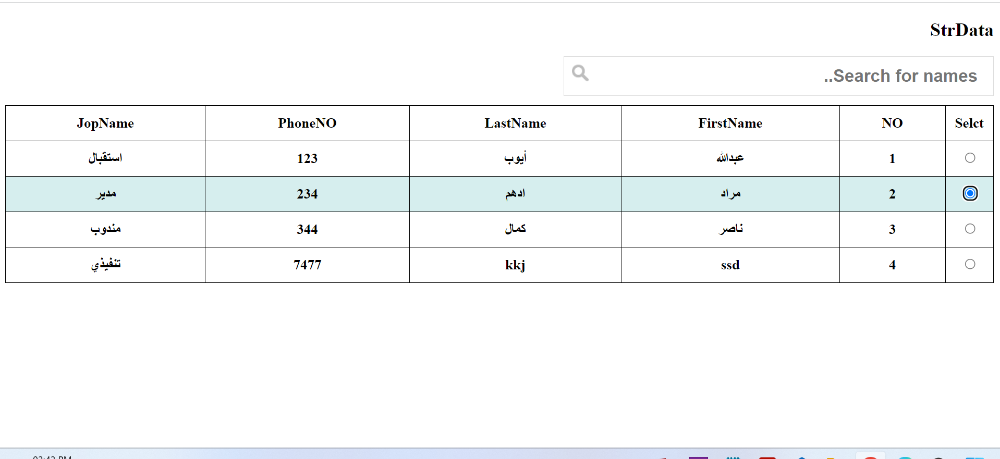This screenshot has width=1000, height=459.
Task: Click phone number 123 cell
Action: click(307, 158)
